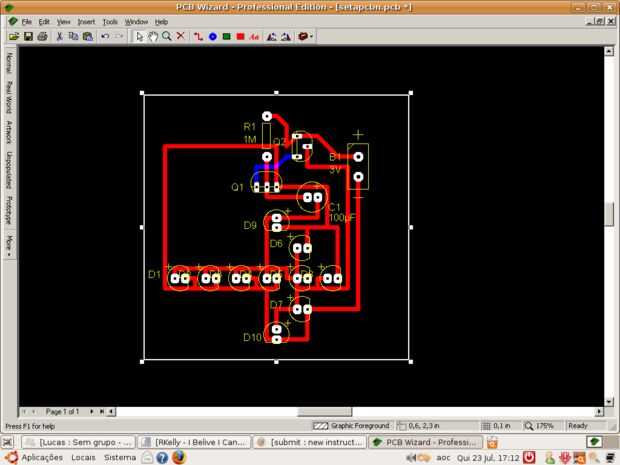This screenshot has width=620, height=465.
Task: Select the red text label tool
Action: coord(254,37)
